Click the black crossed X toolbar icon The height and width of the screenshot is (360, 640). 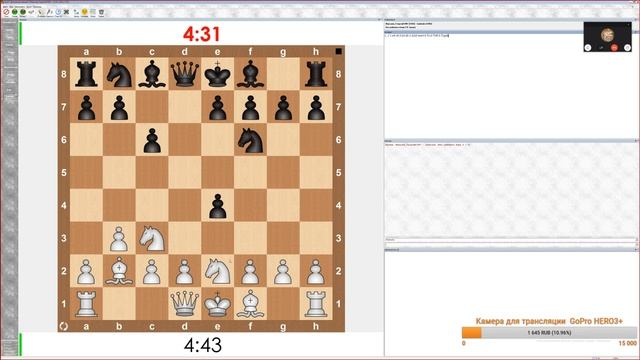click(67, 12)
